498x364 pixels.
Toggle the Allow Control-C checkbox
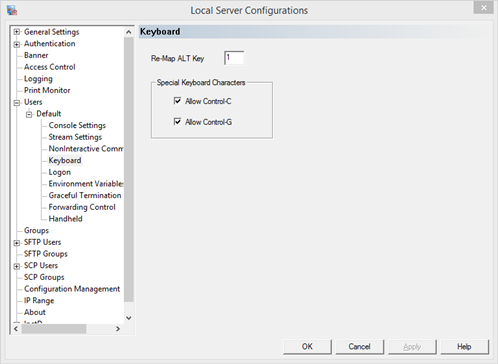click(x=177, y=101)
